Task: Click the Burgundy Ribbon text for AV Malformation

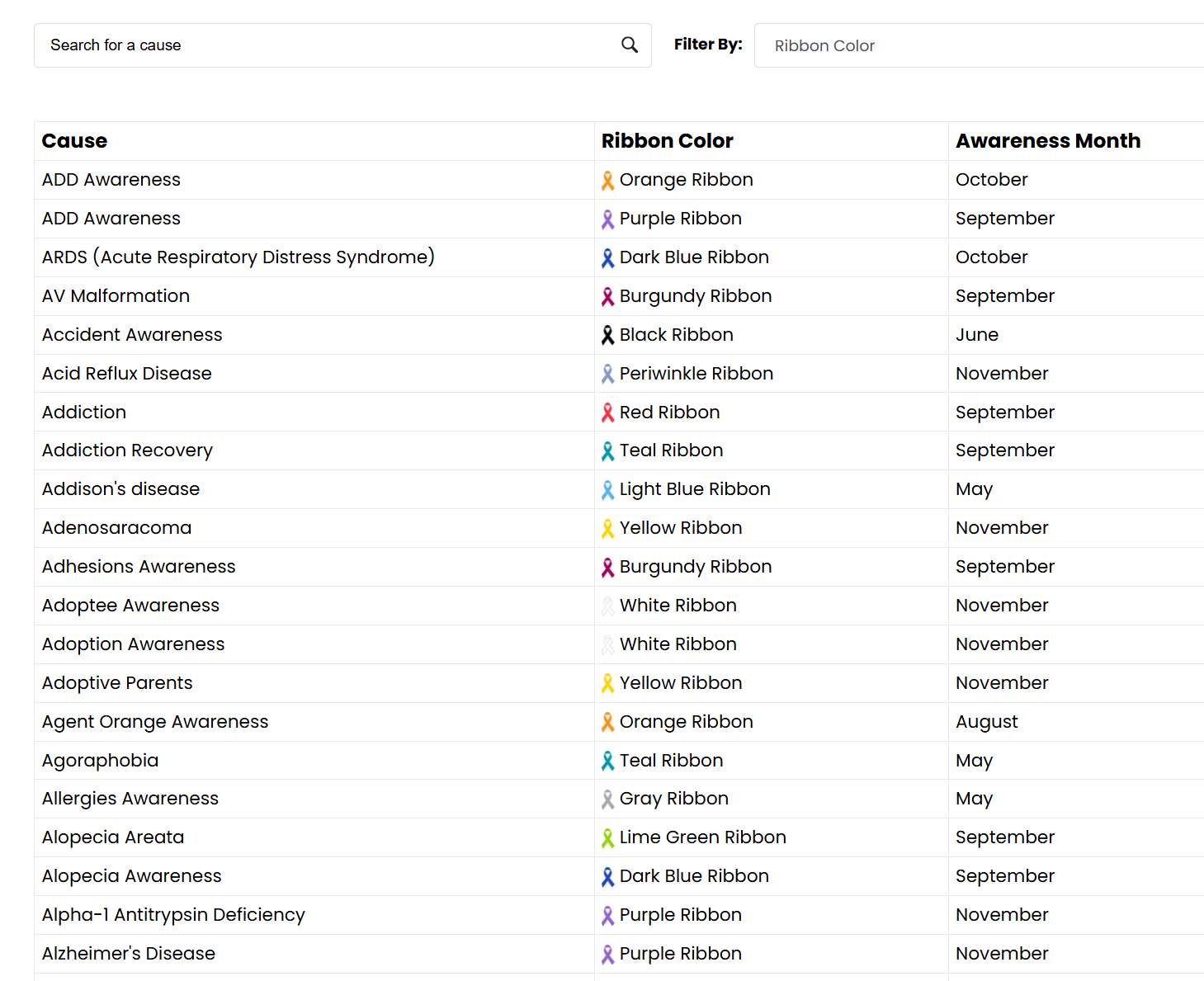Action: [x=696, y=296]
